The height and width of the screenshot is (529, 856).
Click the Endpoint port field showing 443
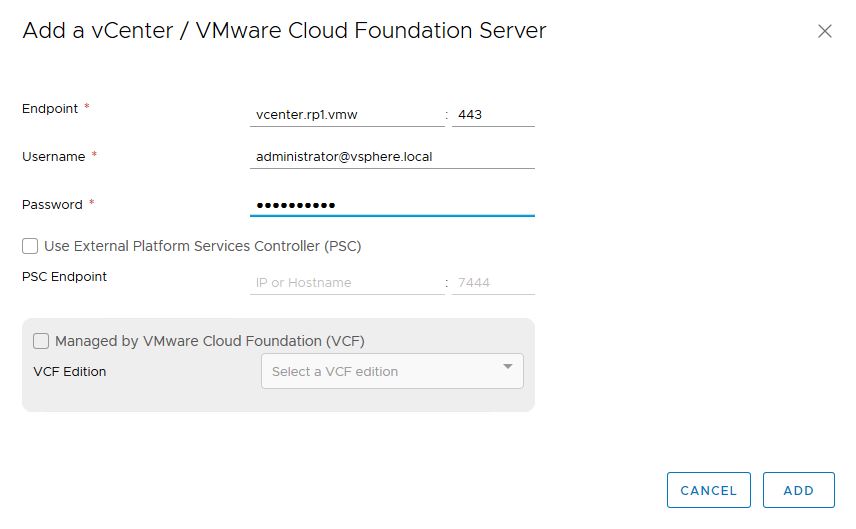point(492,115)
